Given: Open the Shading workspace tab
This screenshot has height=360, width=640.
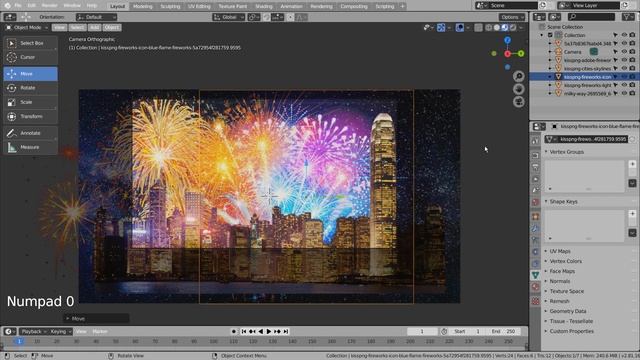Looking at the screenshot, I should click(264, 6).
